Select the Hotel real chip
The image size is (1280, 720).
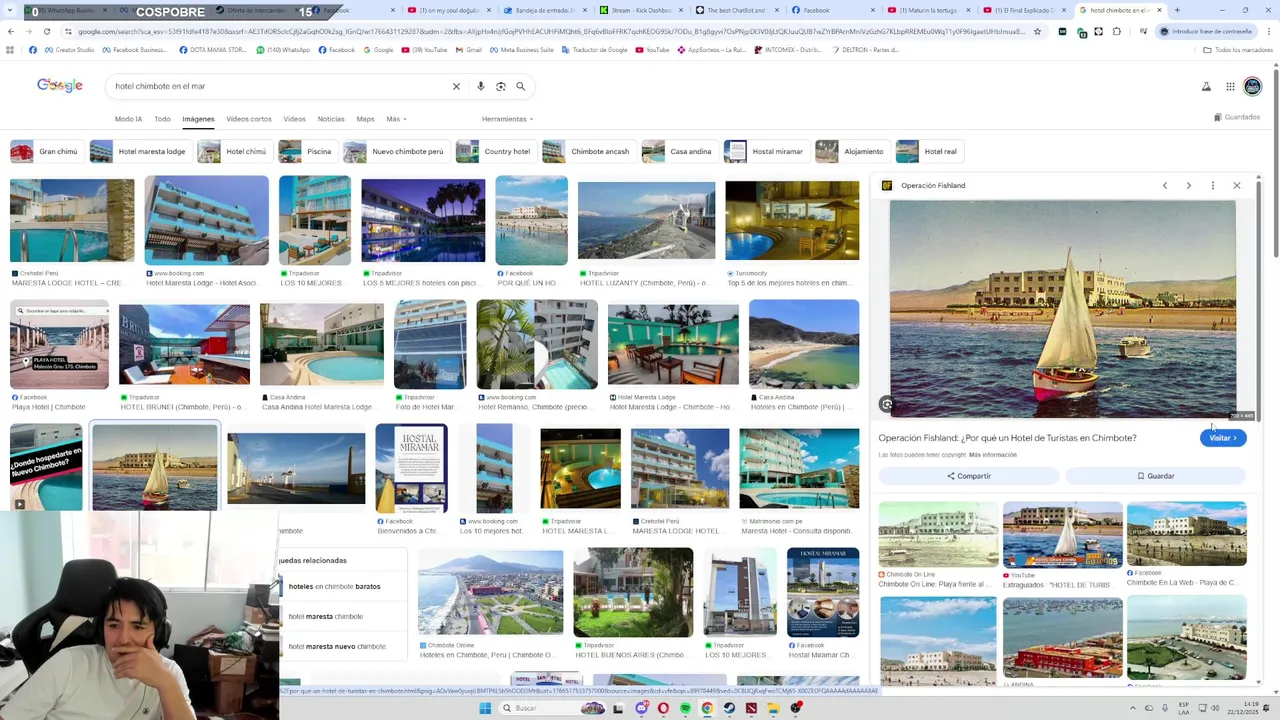[x=928, y=152]
